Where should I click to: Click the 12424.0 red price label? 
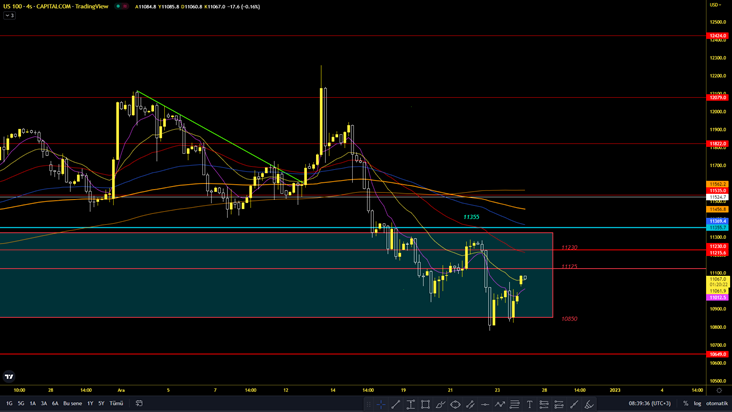click(718, 35)
